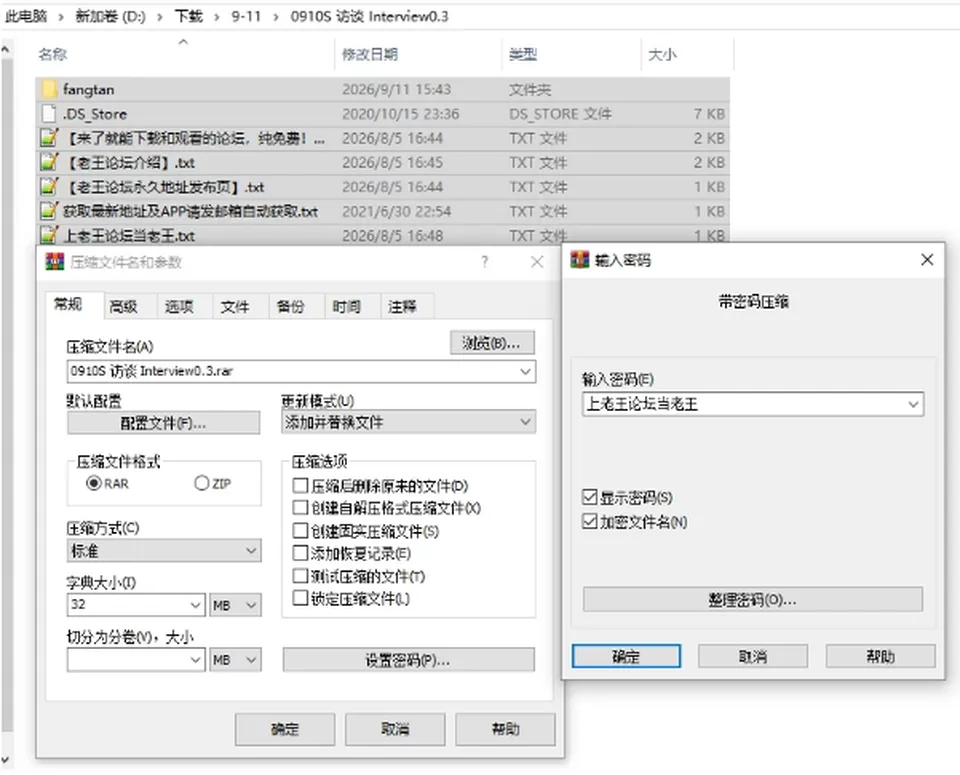
Task: Click chevron after 9-11 in address bar
Action: coord(276,17)
